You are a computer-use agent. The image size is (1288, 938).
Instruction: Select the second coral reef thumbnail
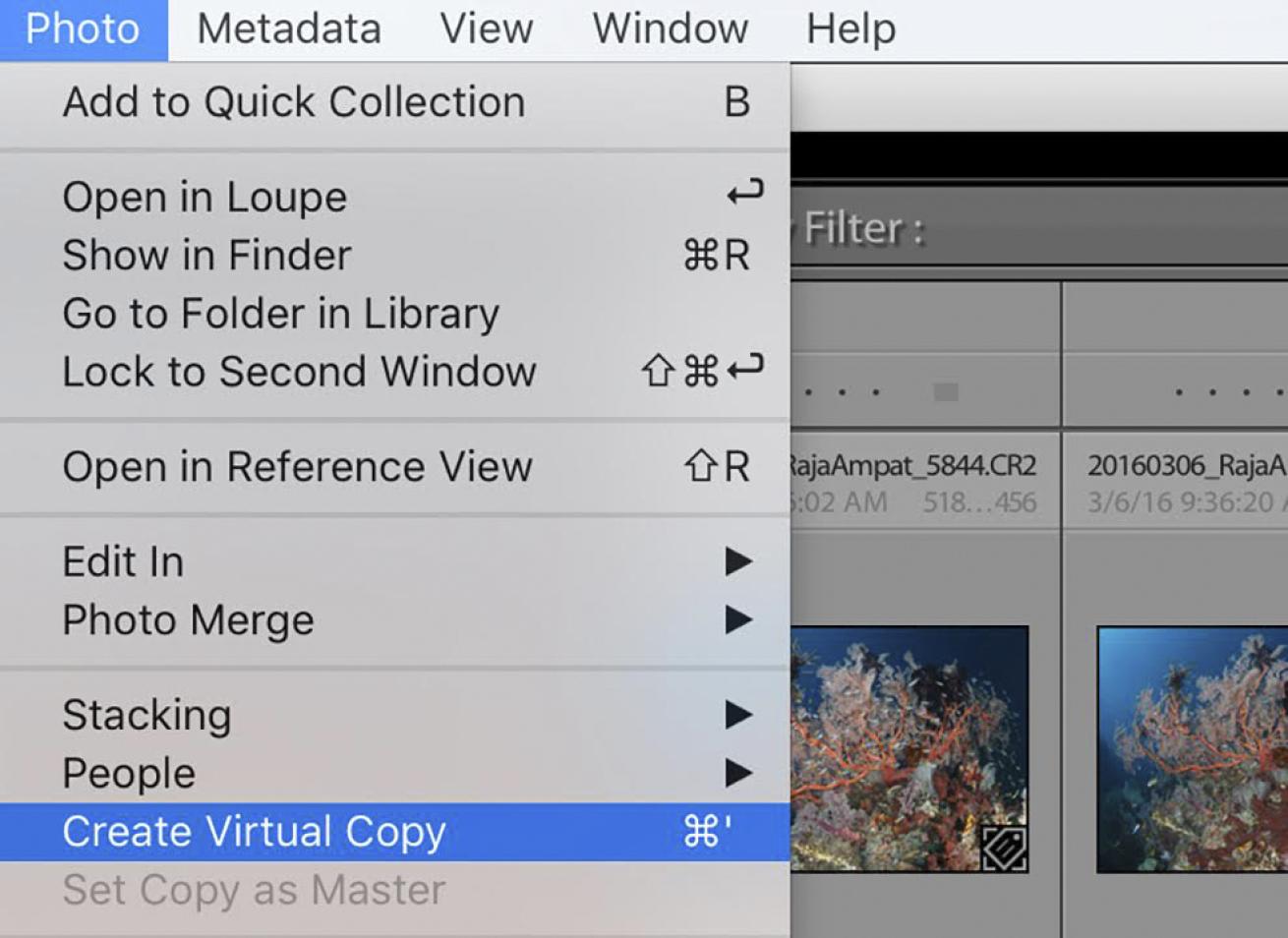pos(1192,749)
